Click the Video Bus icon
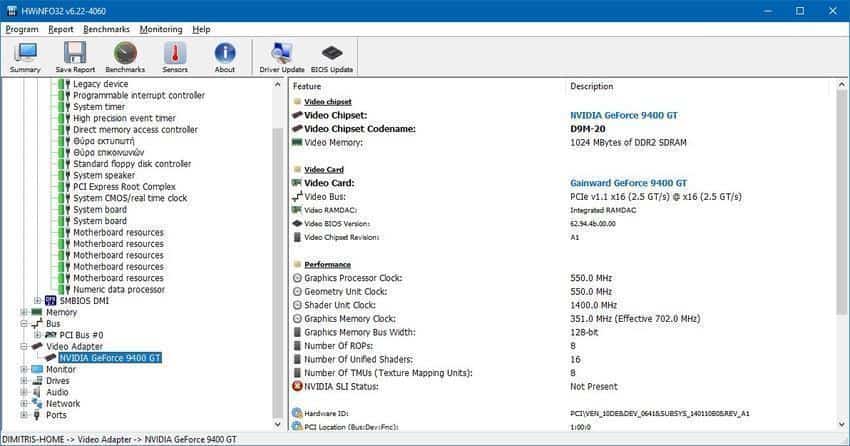Screen dimensions: 850x446 [x=297, y=197]
